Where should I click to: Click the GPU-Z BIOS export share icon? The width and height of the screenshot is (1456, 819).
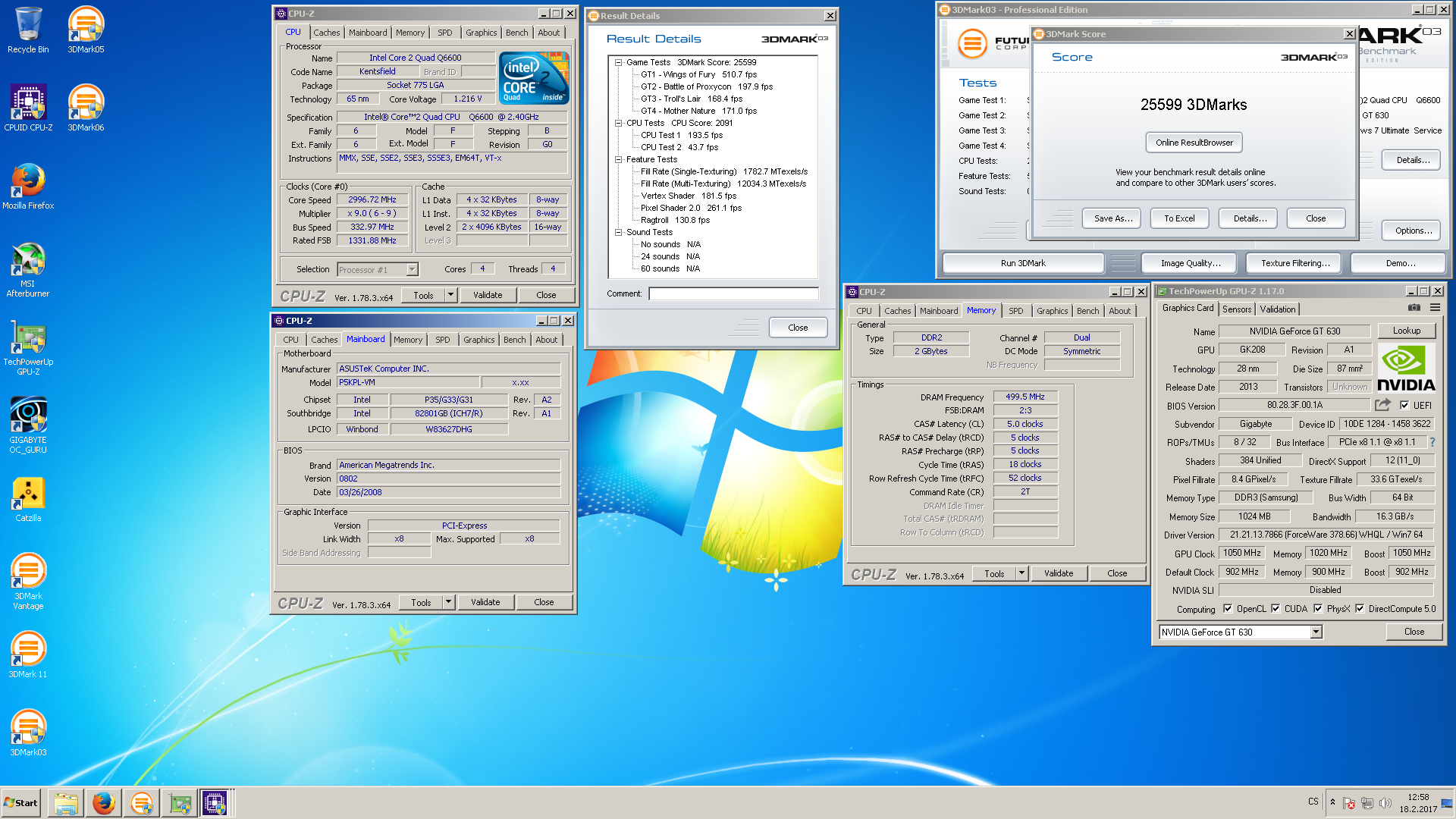tap(1383, 405)
